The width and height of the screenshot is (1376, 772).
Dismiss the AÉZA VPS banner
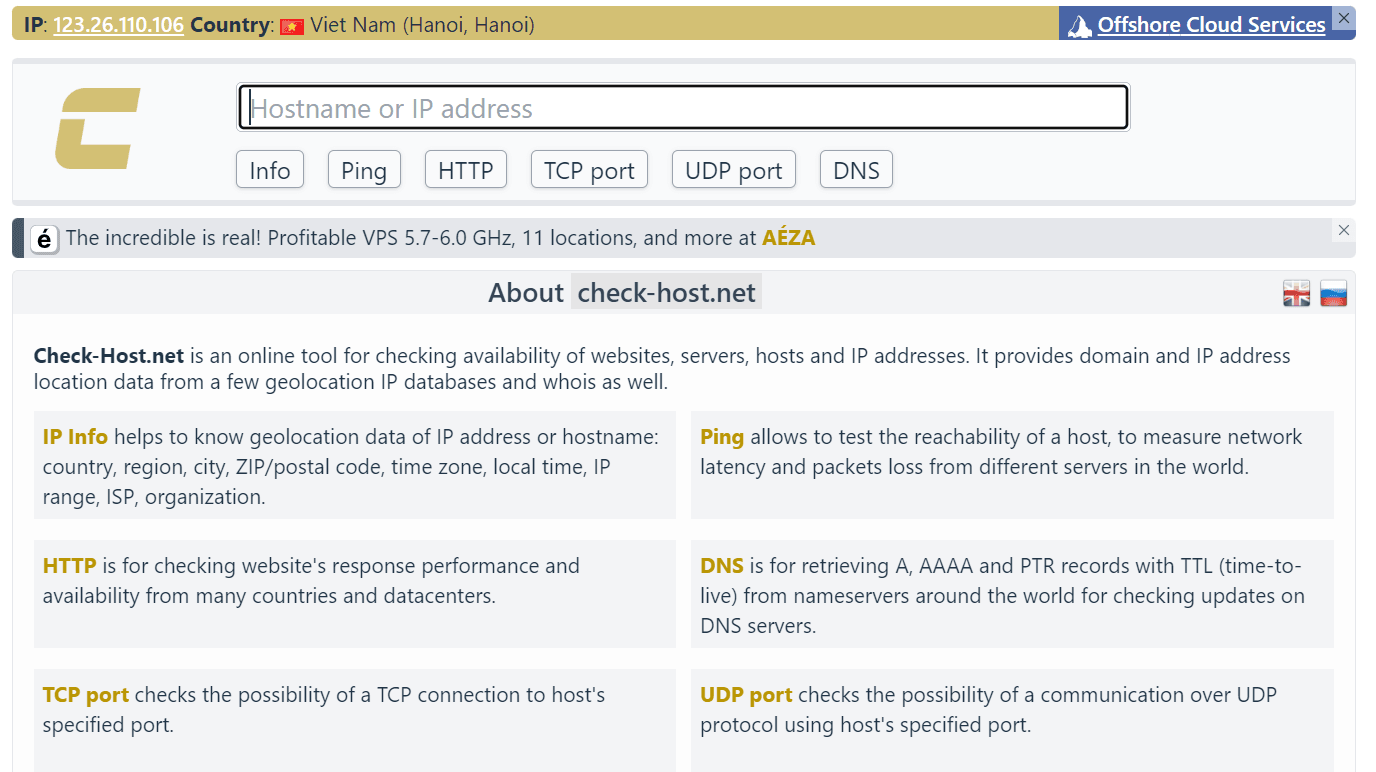(x=1344, y=230)
